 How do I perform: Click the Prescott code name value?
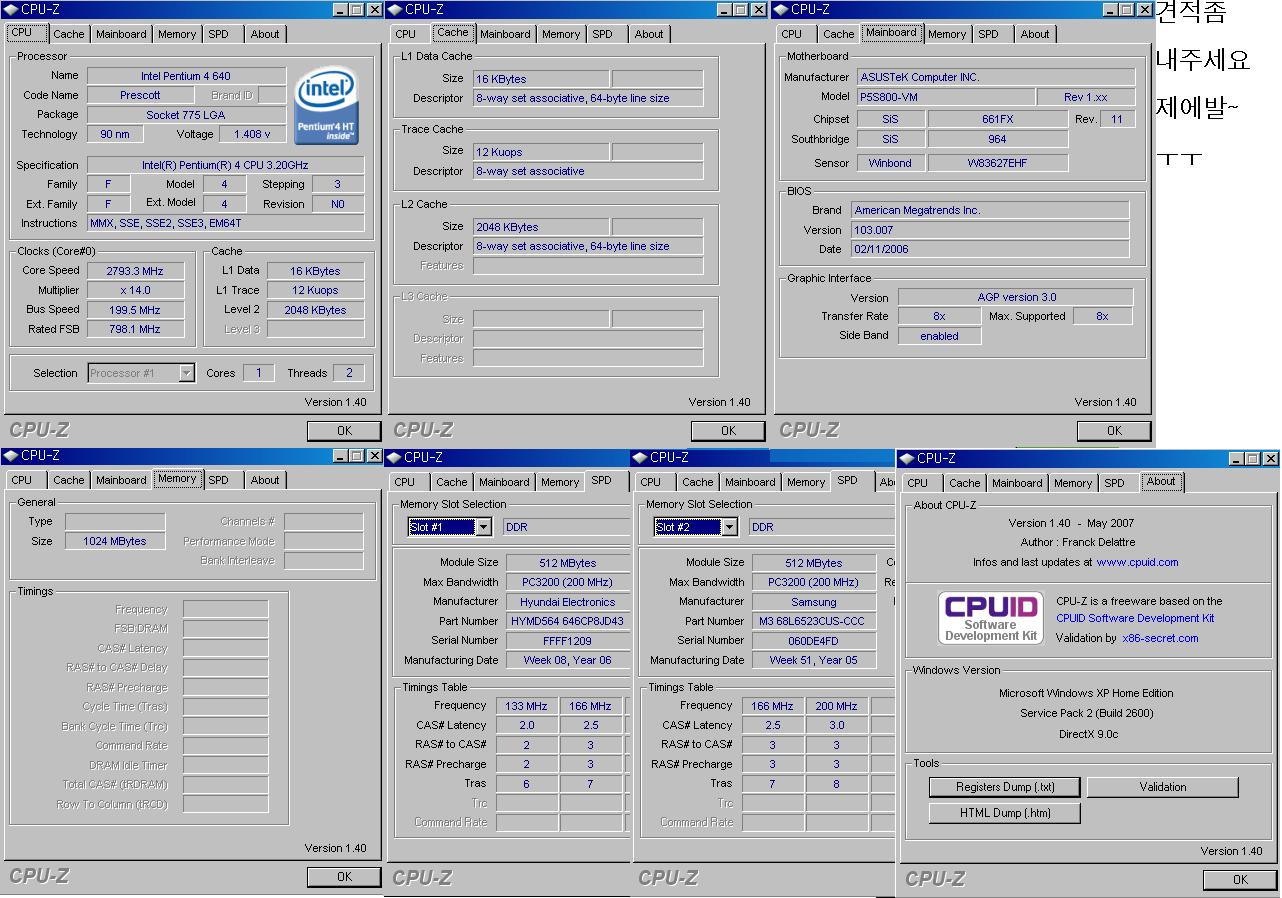(140, 95)
